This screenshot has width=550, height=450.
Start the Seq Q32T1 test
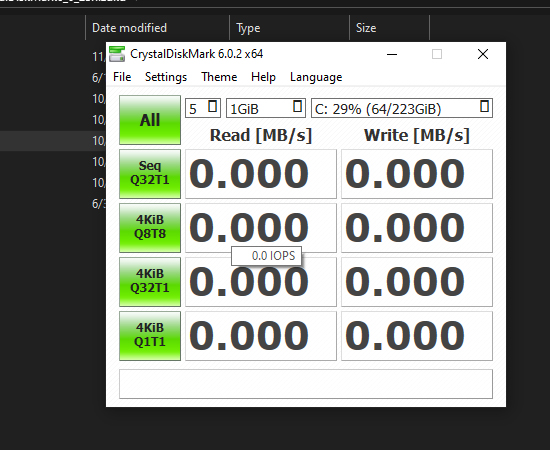(150, 174)
